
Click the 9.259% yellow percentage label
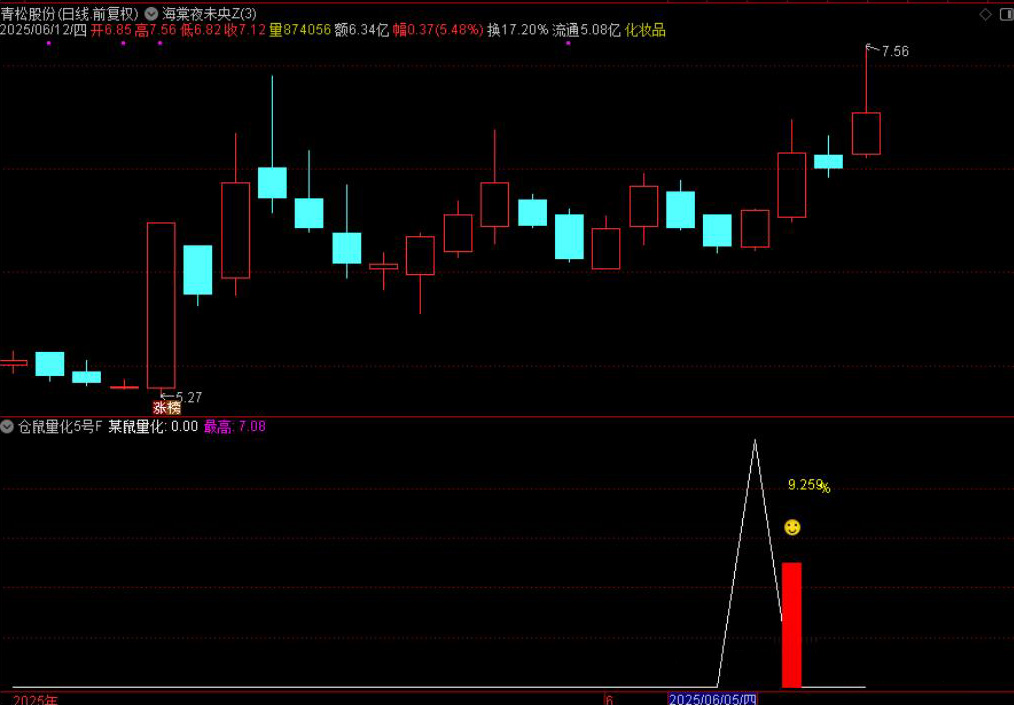tap(808, 486)
